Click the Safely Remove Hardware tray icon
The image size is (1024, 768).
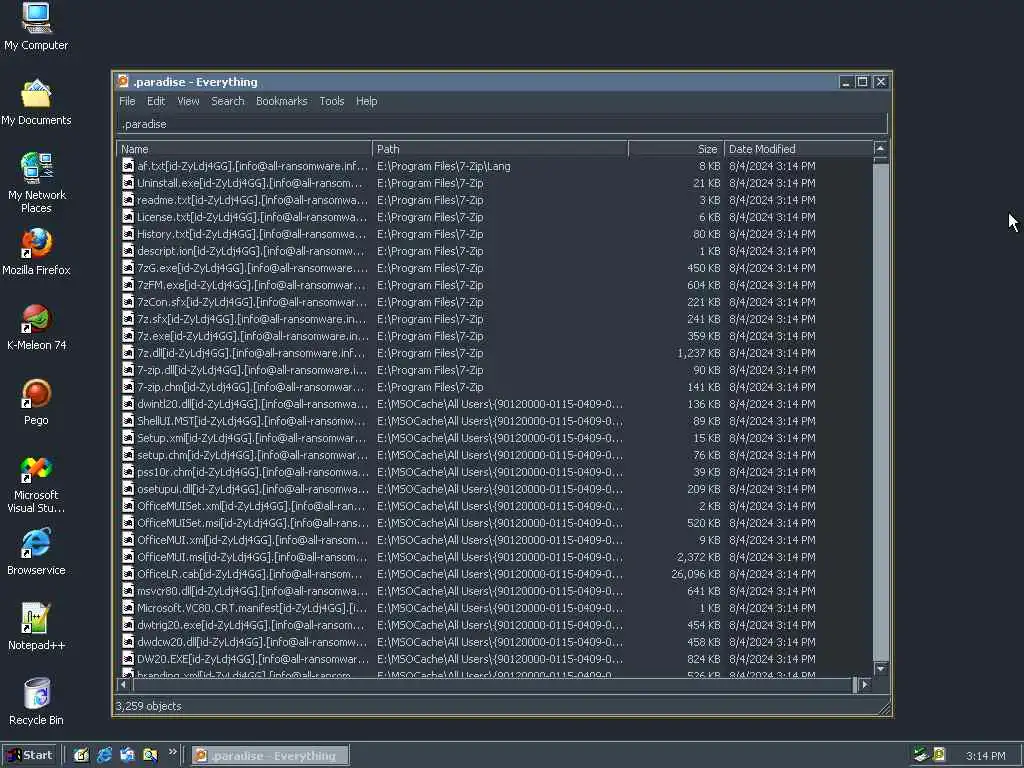921,755
